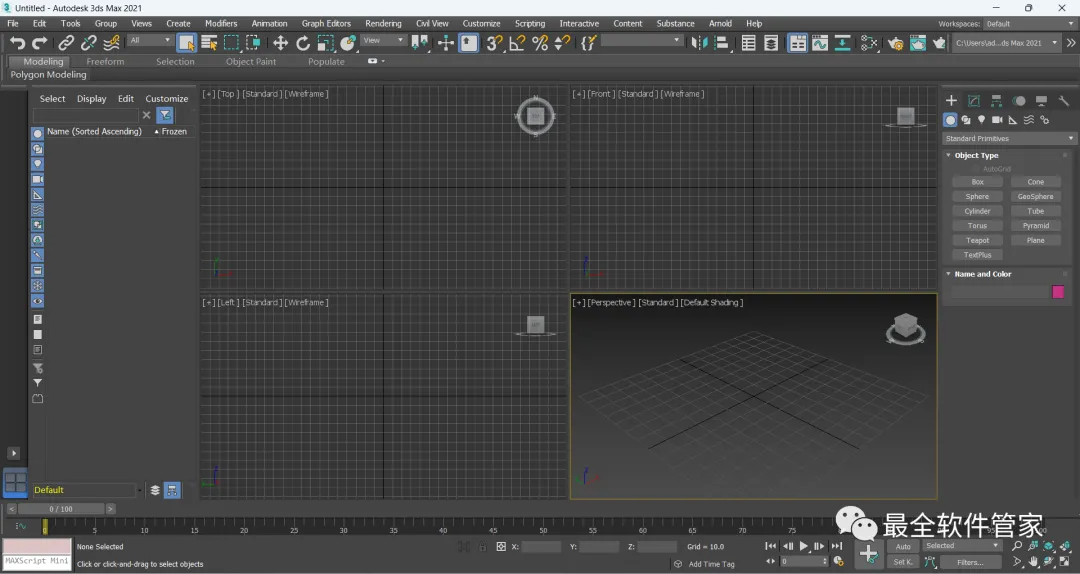Screen dimensions: 1080x574
Task: Click the Undo arrow in main toolbar
Action: point(17,43)
